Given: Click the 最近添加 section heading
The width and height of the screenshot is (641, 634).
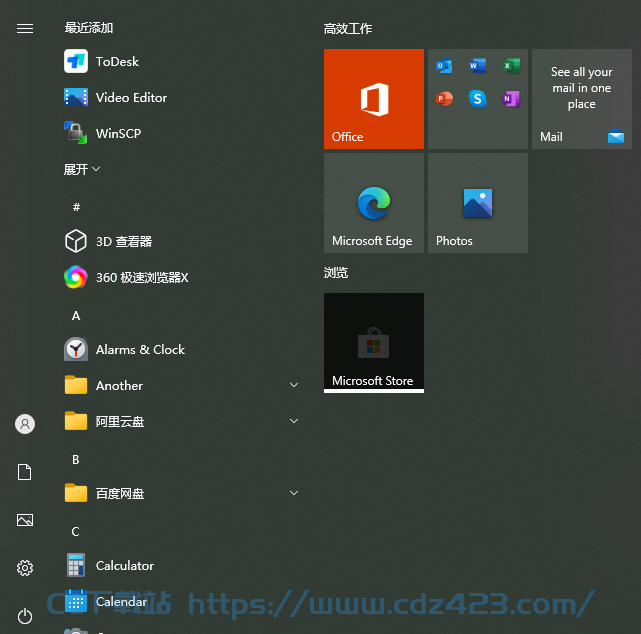Looking at the screenshot, I should point(89,28).
